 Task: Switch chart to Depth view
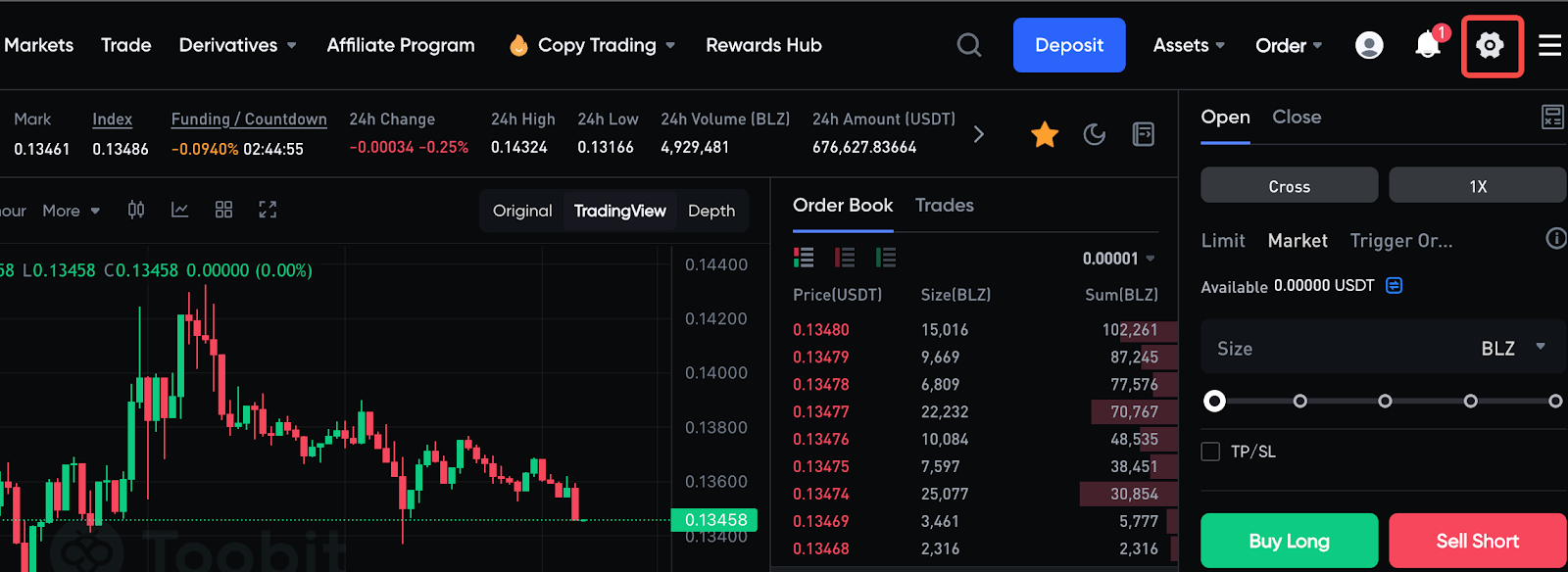point(711,211)
